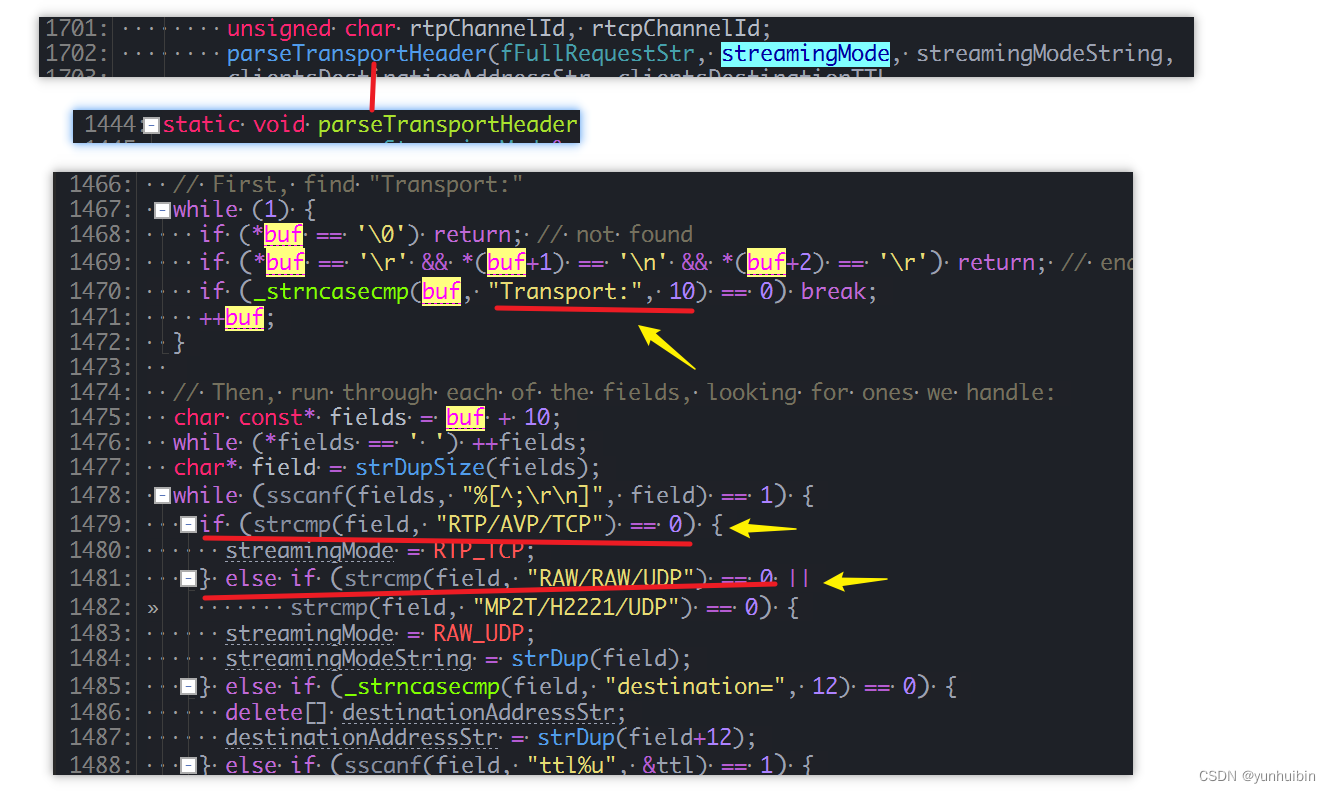Click rtpChannelId variable on line 1701
The height and width of the screenshot is (793, 1331).
pos(487,28)
